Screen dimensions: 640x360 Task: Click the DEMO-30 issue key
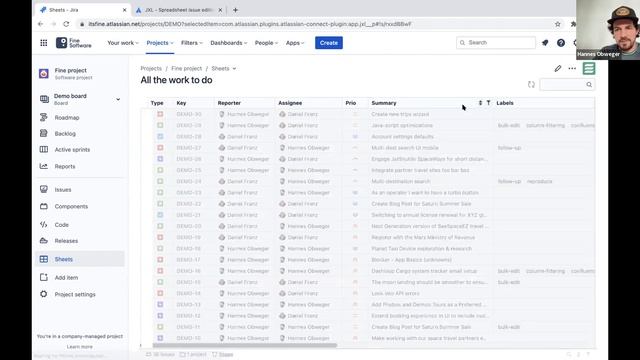point(189,114)
